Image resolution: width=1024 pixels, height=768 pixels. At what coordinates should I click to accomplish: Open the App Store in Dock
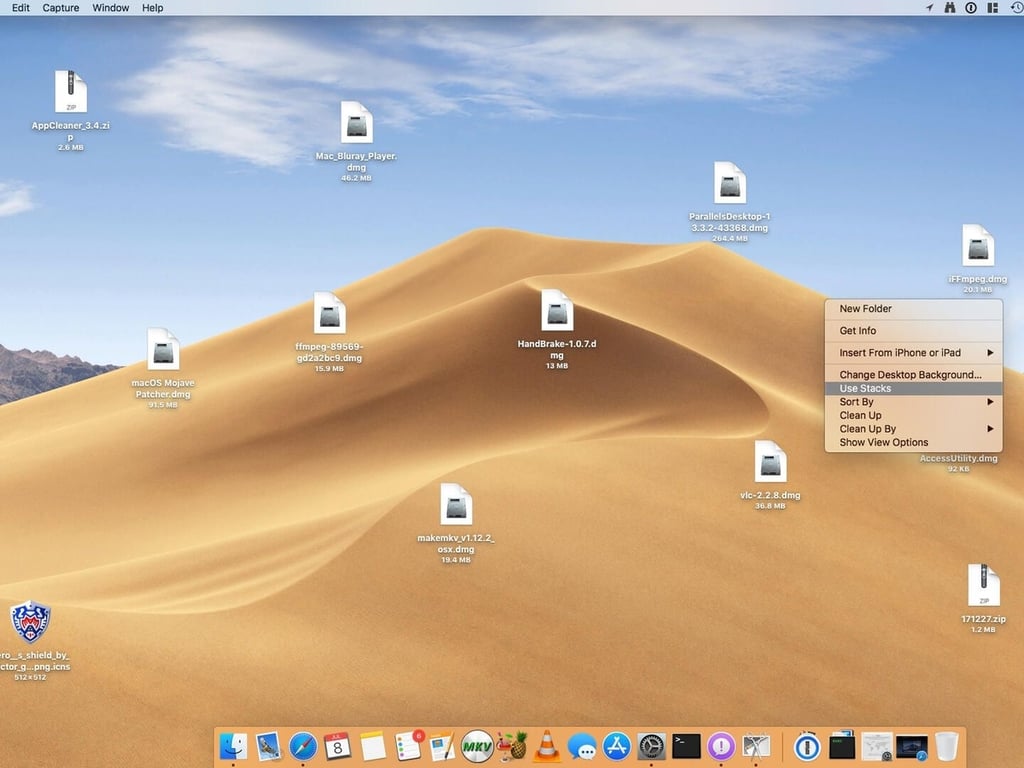[616, 746]
